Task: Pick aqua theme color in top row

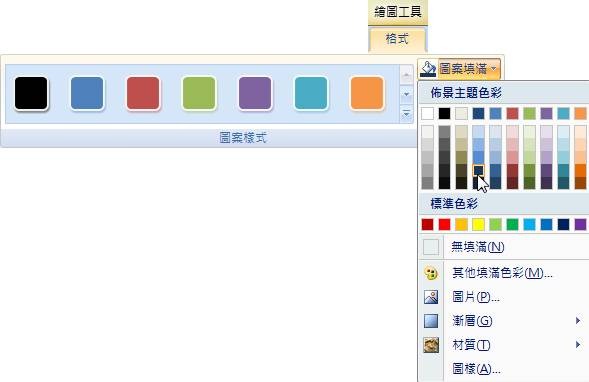Action: coord(563,113)
